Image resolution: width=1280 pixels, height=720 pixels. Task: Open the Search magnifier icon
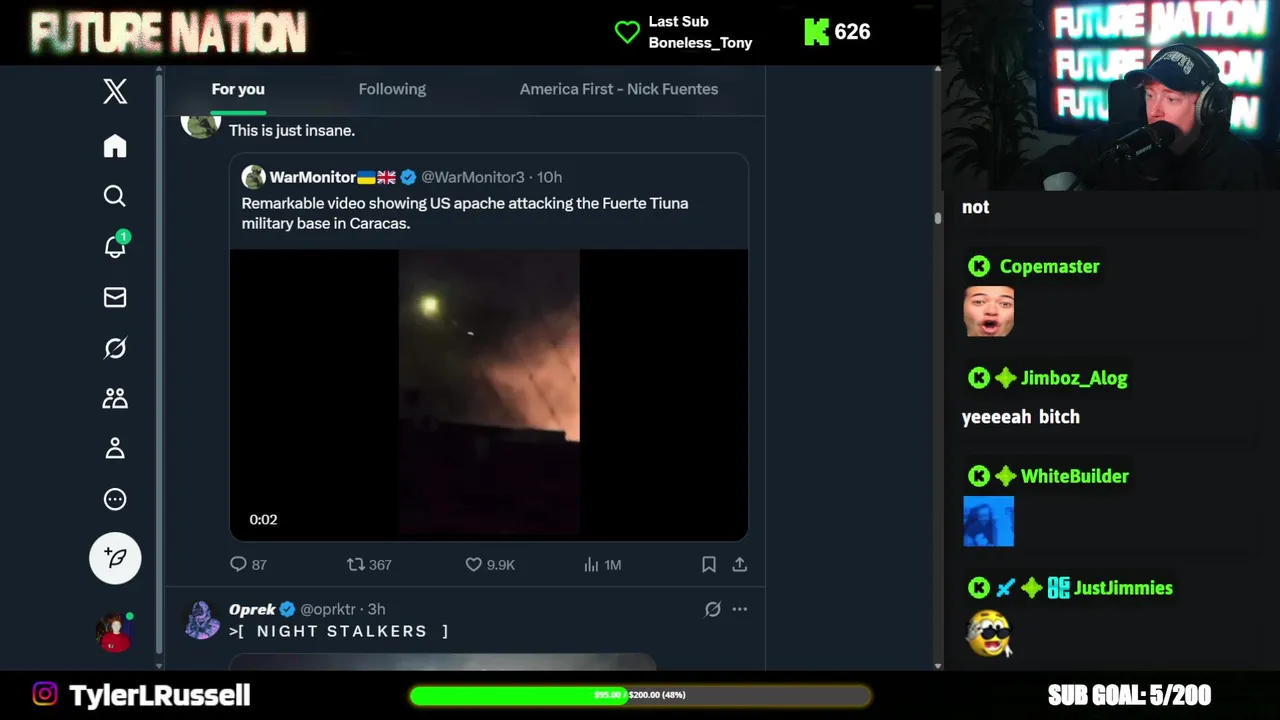(115, 196)
